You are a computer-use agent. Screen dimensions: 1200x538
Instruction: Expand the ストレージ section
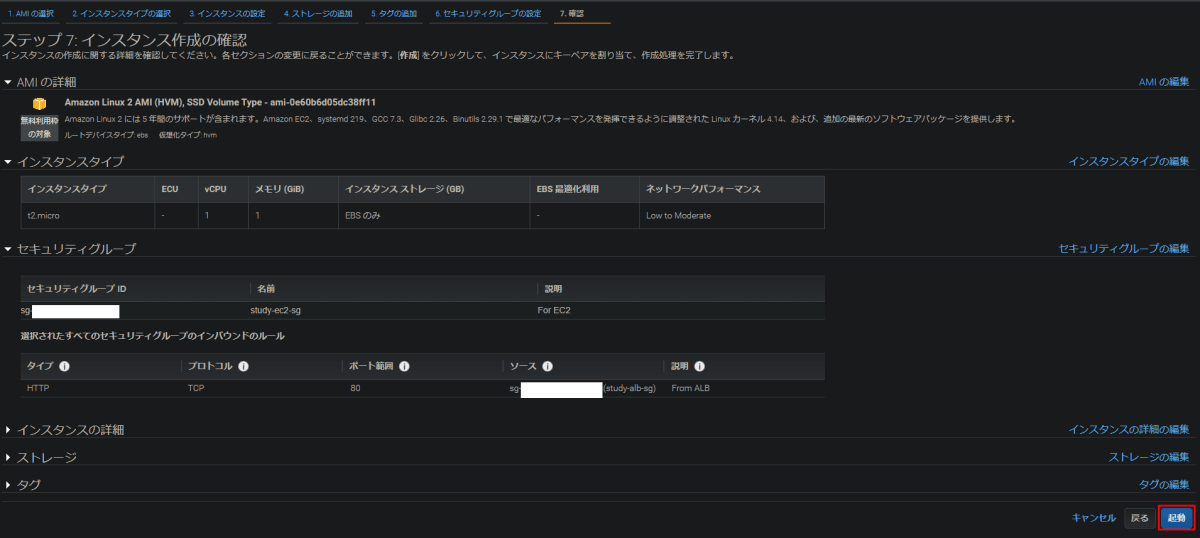(8, 457)
